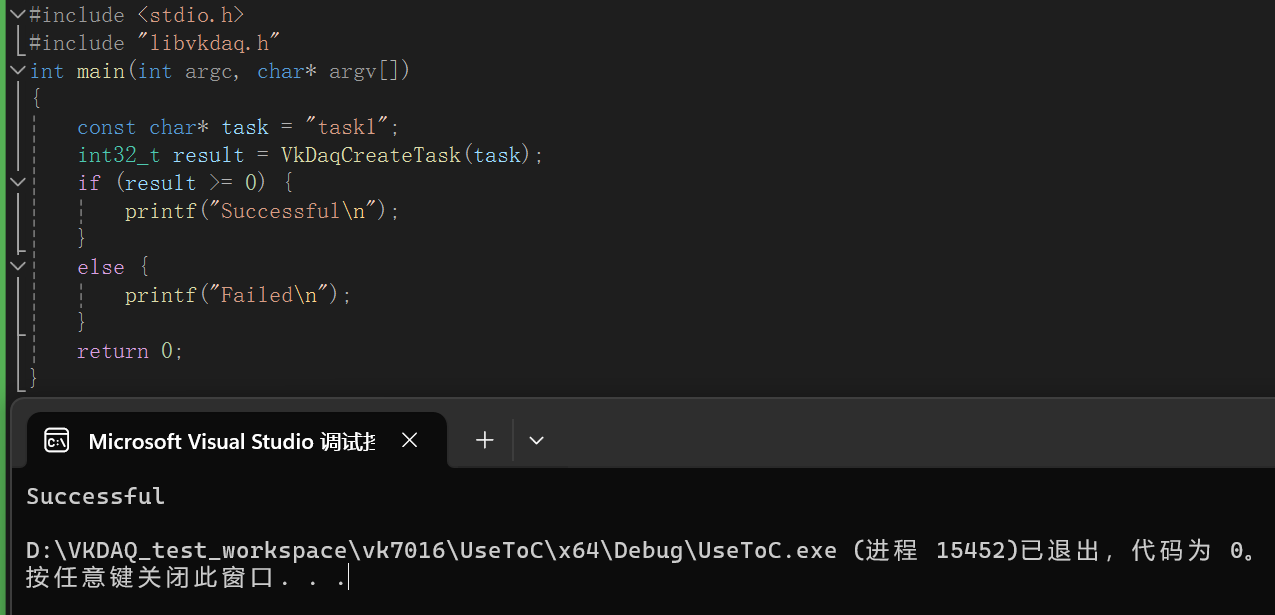Open the terminal profiles dropdown arrow
Screen dimensions: 1275x615
(x=536, y=440)
